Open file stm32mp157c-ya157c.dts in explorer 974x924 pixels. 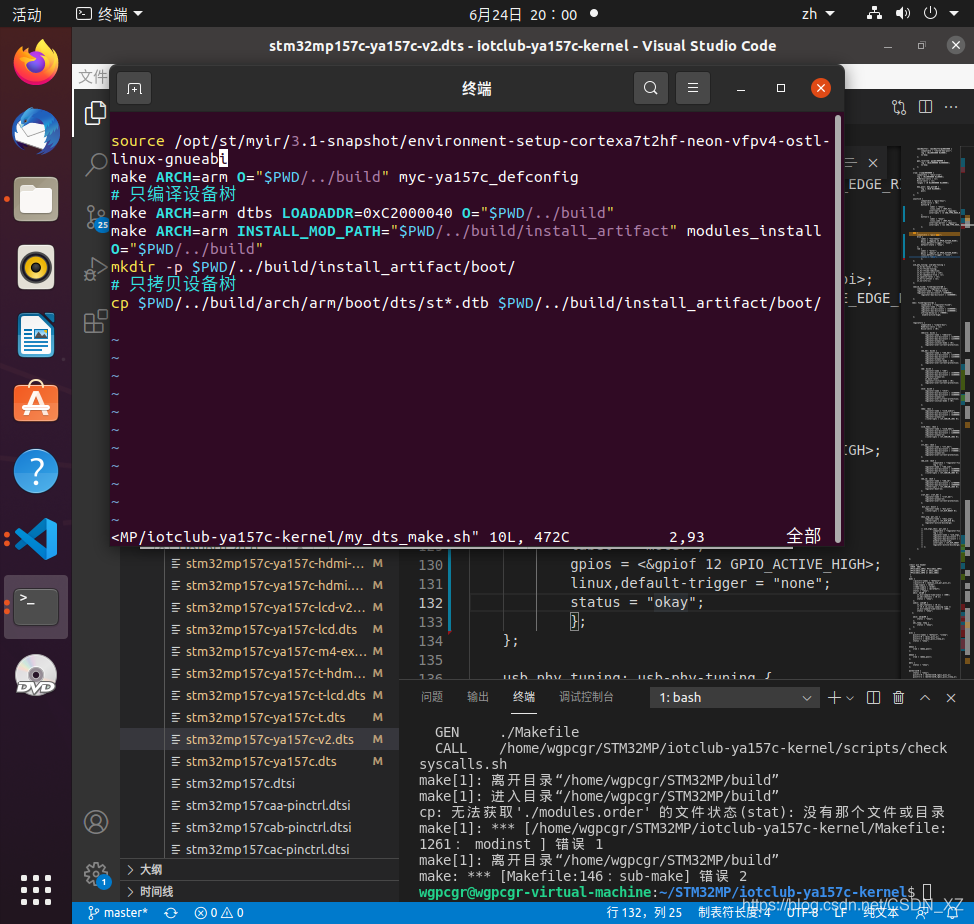(261, 761)
